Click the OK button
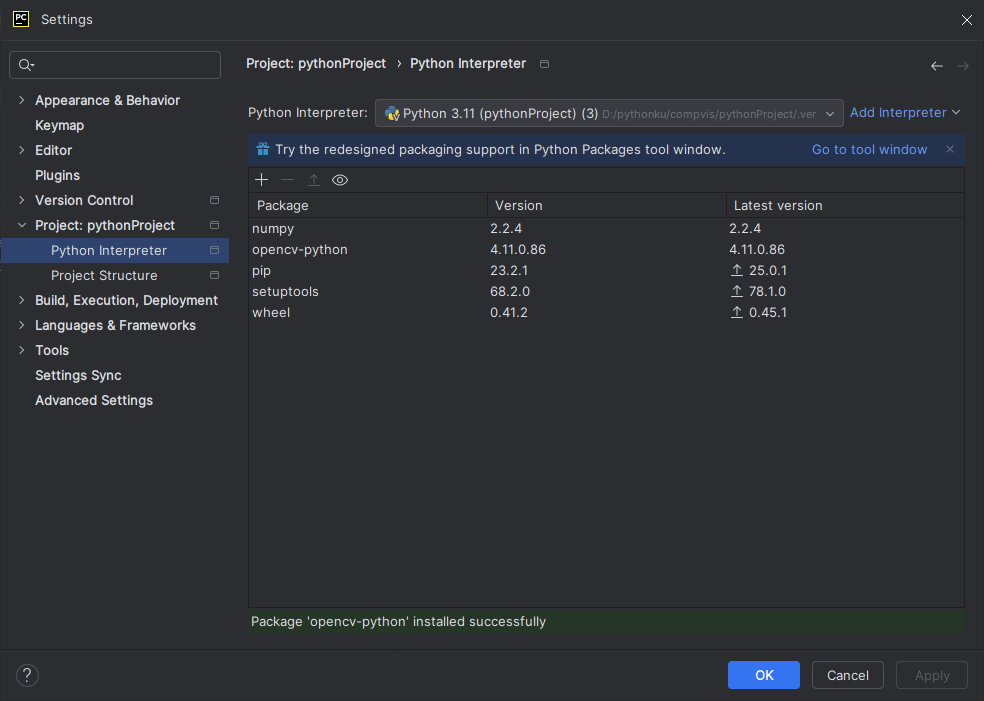984x701 pixels. [x=764, y=675]
